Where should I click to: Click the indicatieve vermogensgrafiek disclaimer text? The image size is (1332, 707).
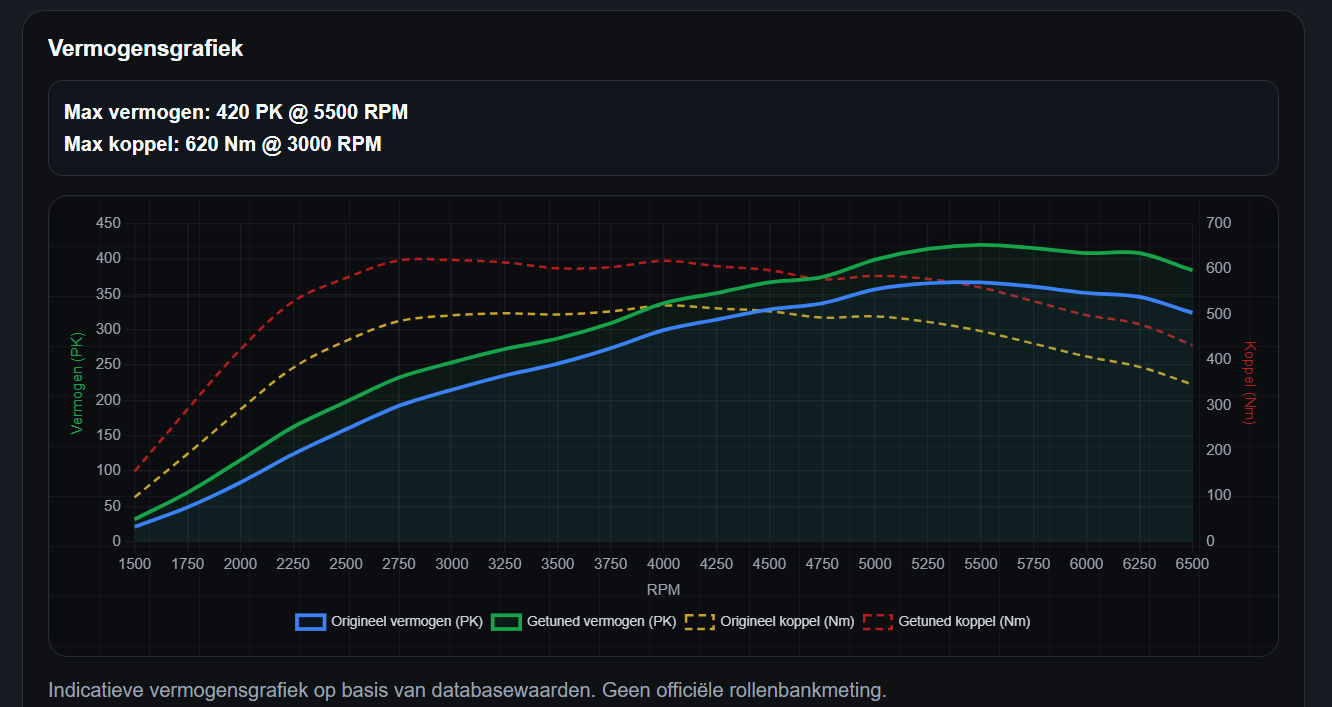pyautogui.click(x=467, y=690)
